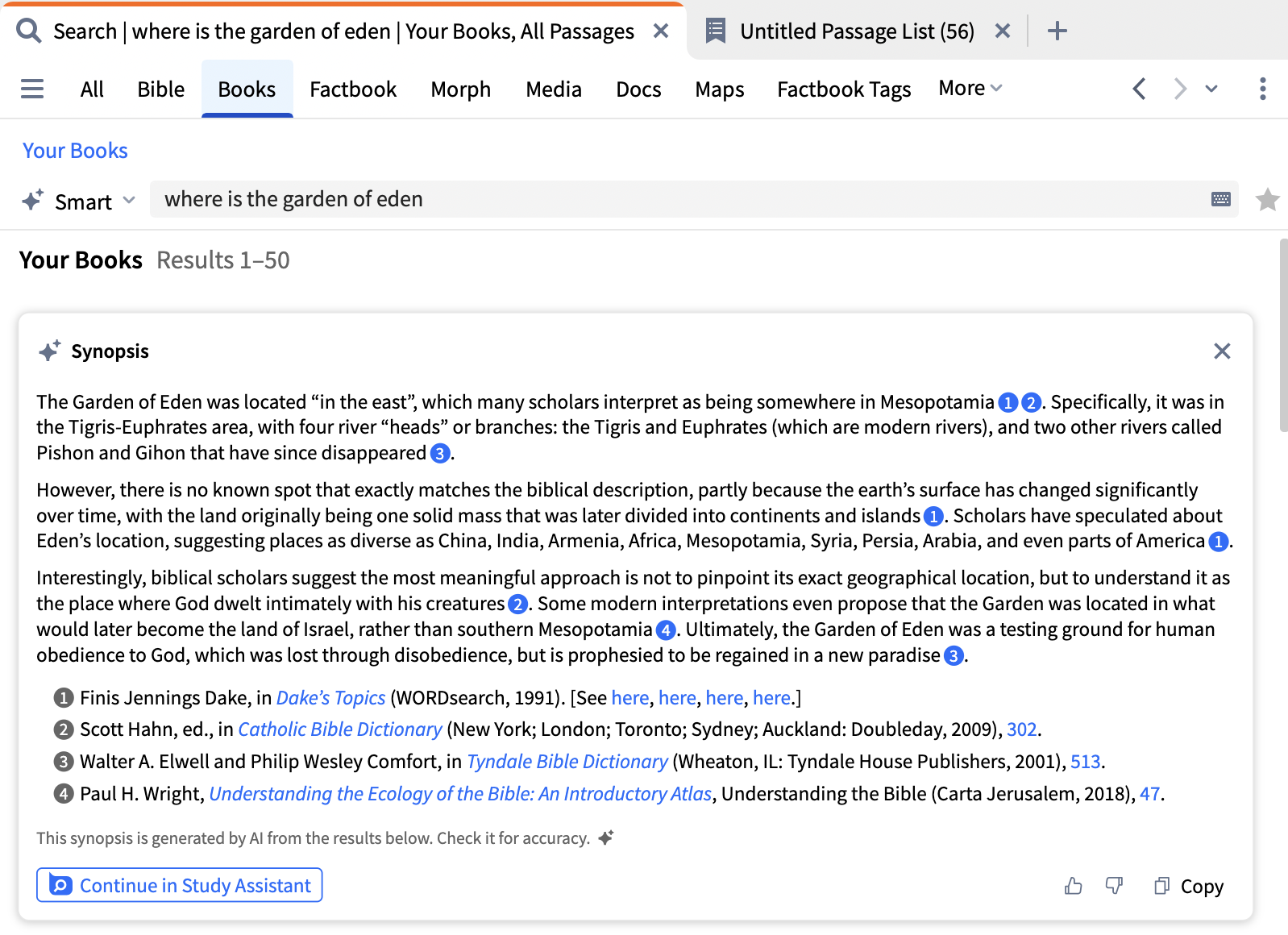Expand the navigation history dropdown
The height and width of the screenshot is (935, 1288).
1211,89
